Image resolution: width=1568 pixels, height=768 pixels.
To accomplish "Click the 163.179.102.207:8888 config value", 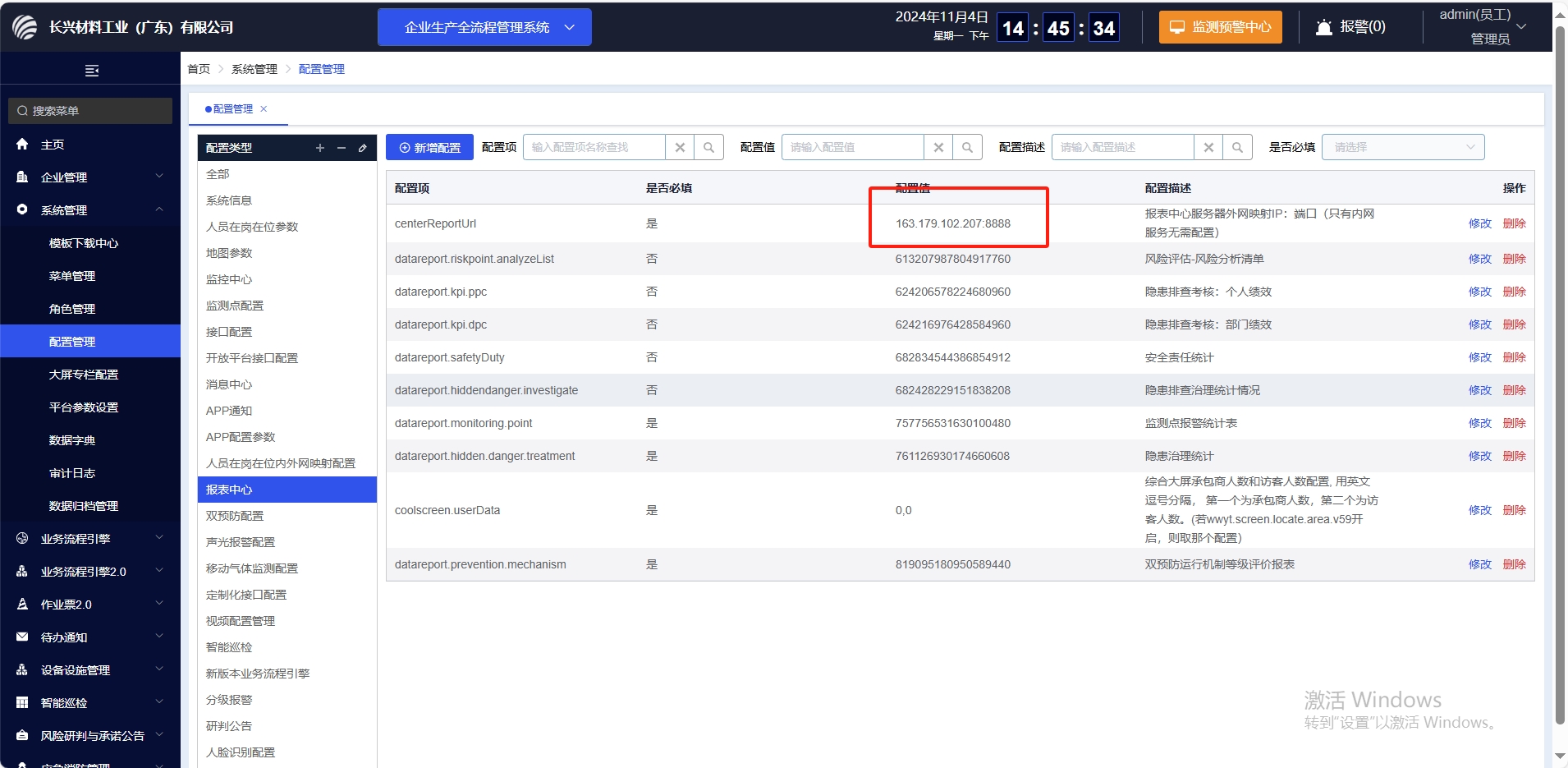I will (x=953, y=223).
